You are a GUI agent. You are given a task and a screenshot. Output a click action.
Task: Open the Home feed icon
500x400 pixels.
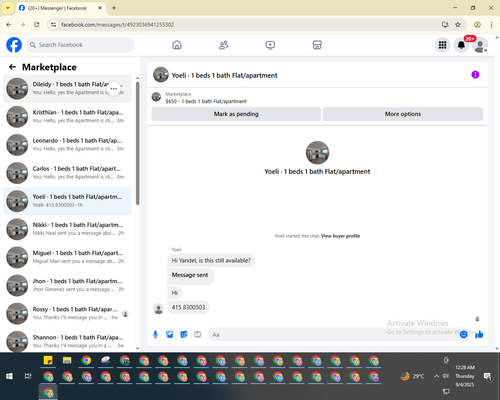click(177, 45)
